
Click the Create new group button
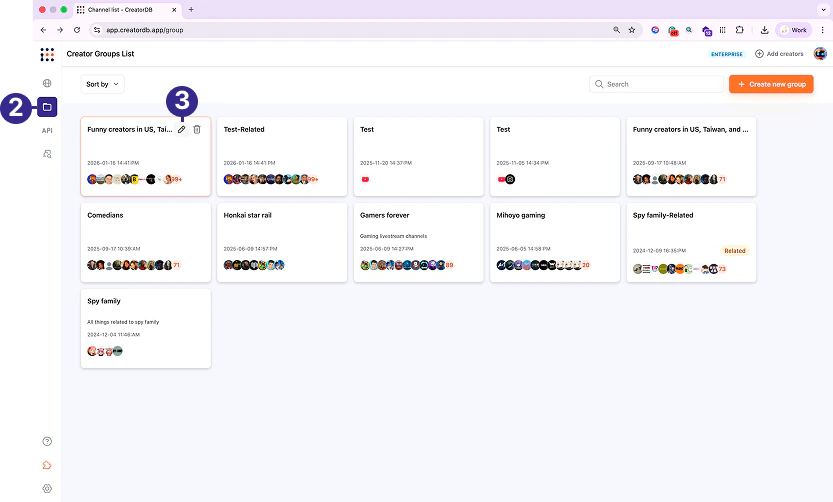771,84
